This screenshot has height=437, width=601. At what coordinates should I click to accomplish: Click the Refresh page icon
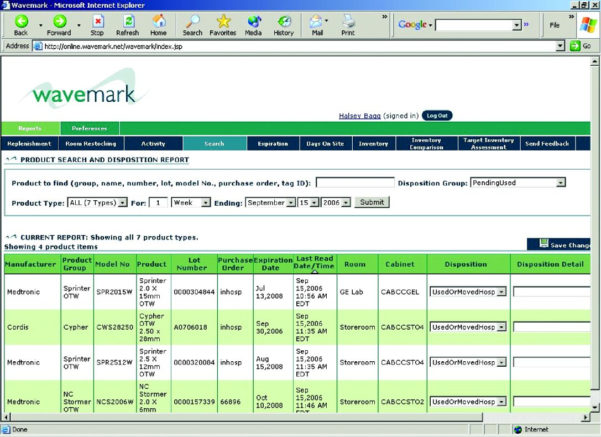pyautogui.click(x=127, y=22)
